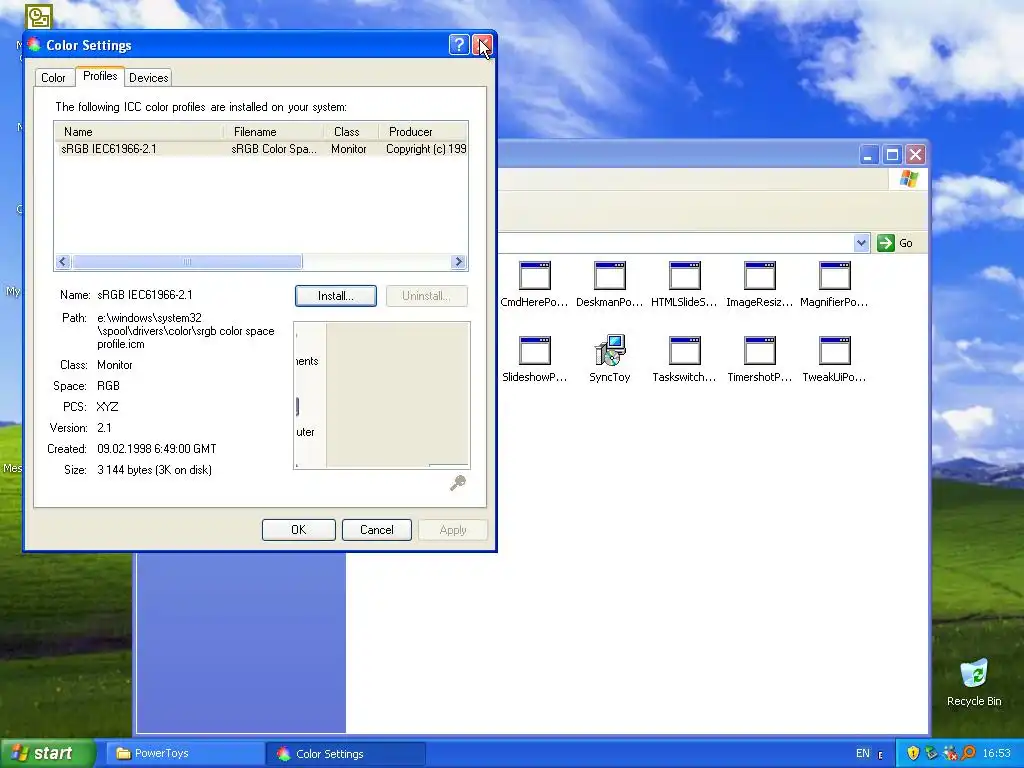
Task: Click the profile list left scroll arrow
Action: tap(63, 262)
